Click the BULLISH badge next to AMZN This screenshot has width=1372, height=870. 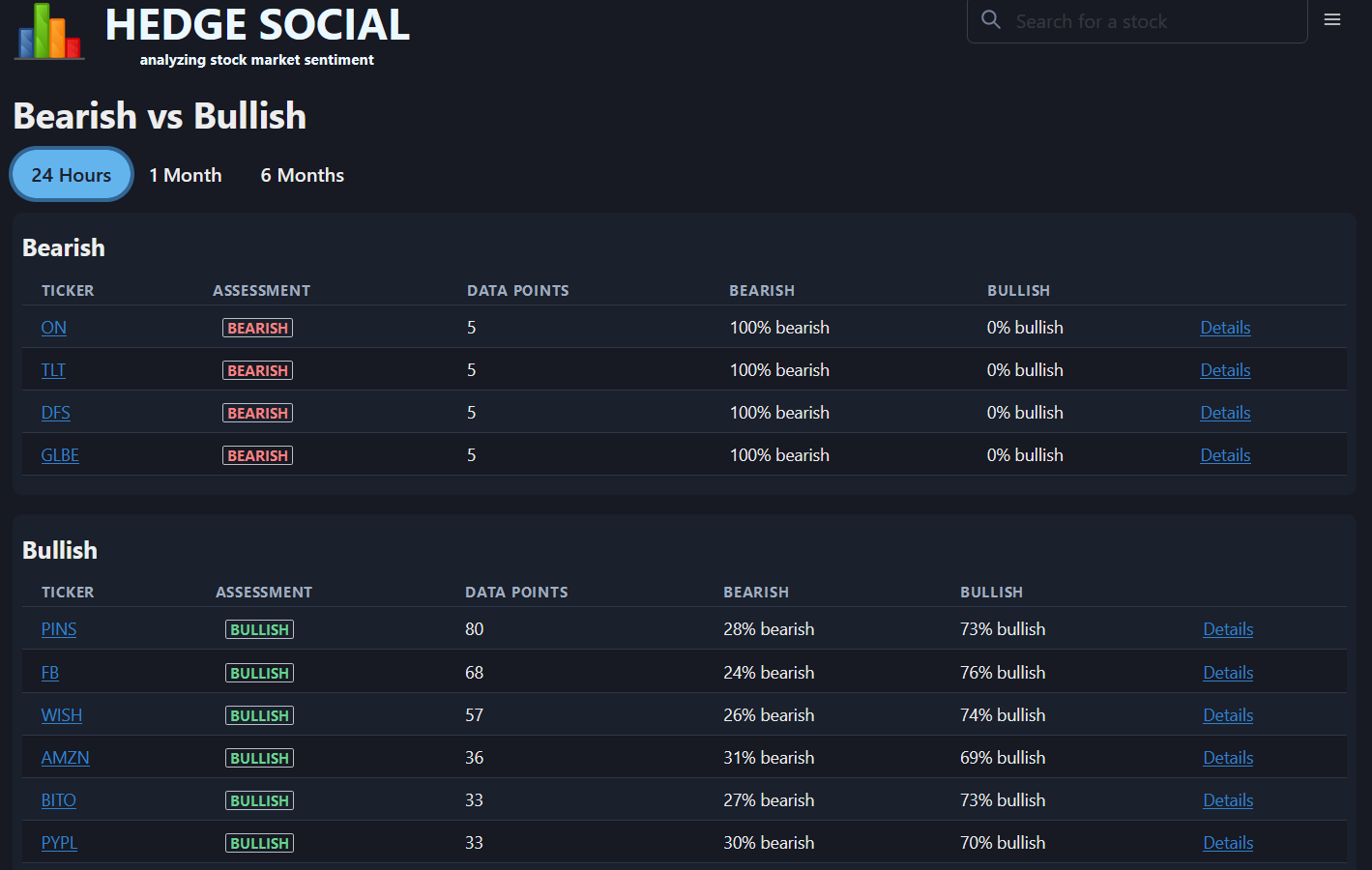[259, 757]
